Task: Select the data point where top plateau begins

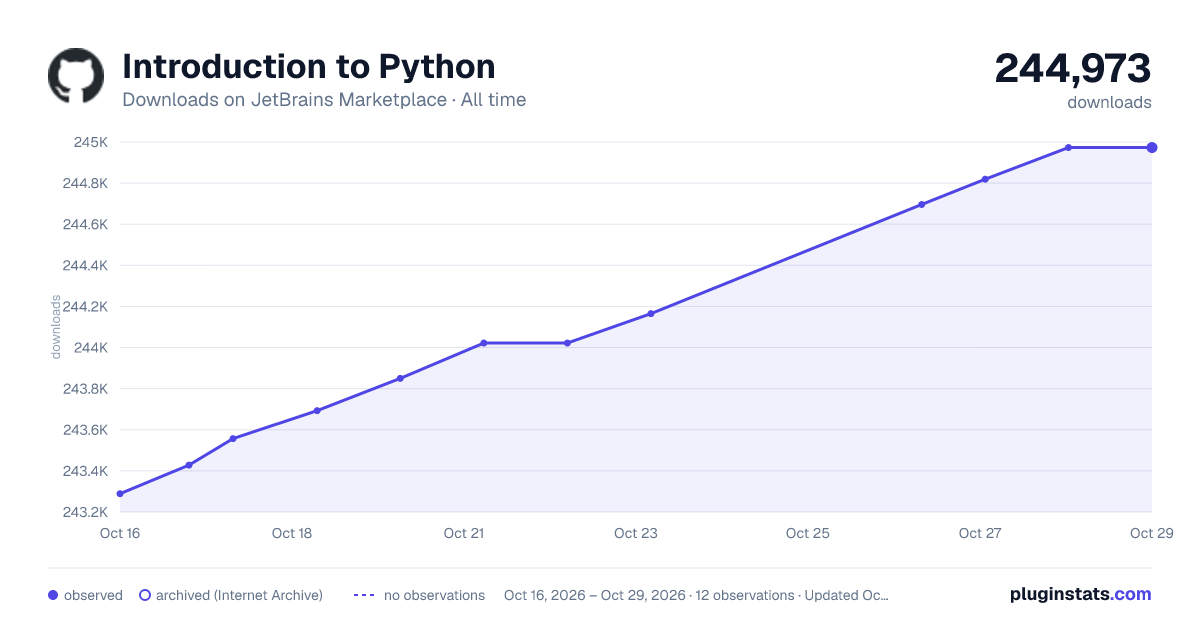Action: 1069,148
